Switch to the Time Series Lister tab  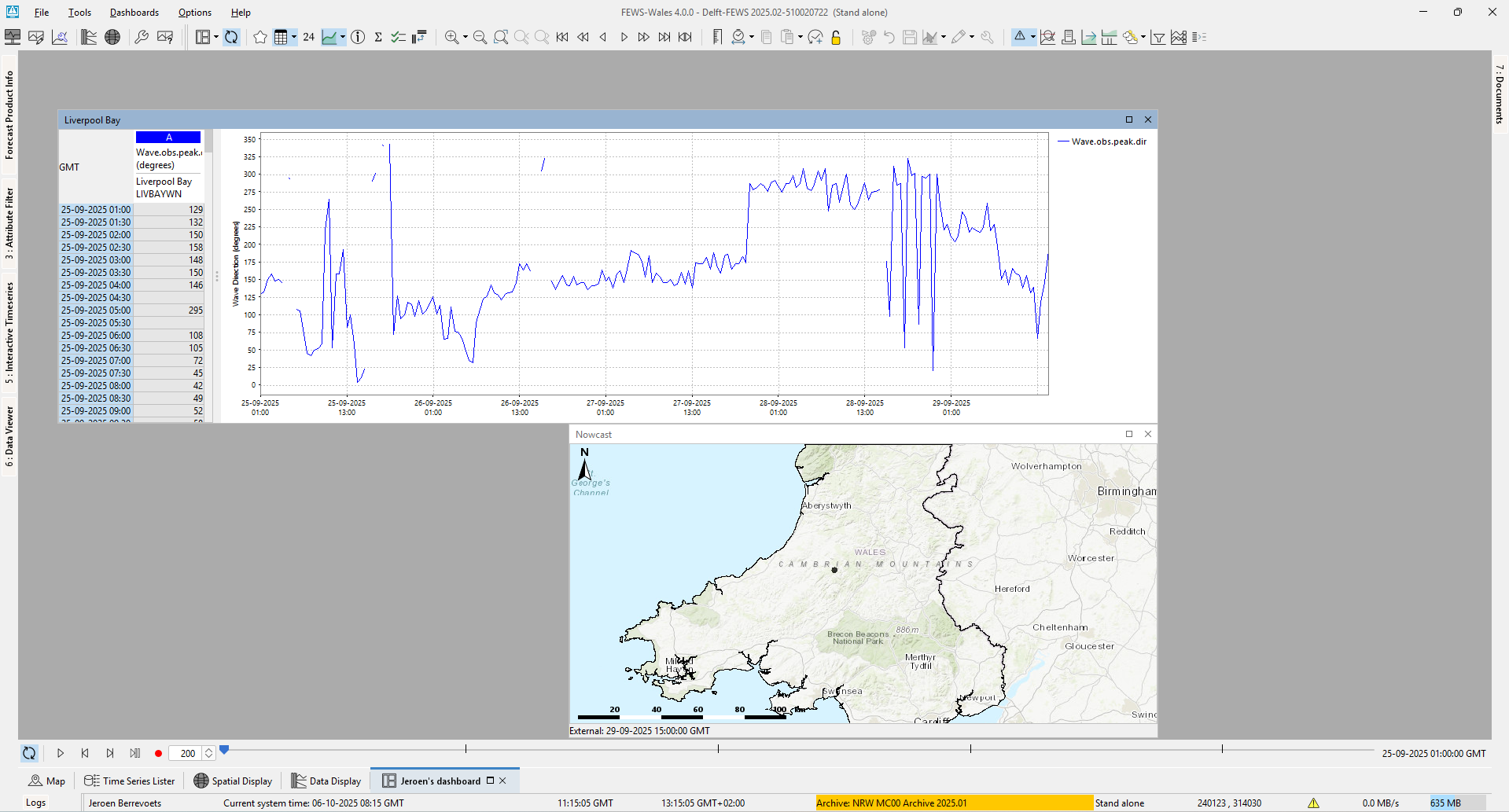130,781
